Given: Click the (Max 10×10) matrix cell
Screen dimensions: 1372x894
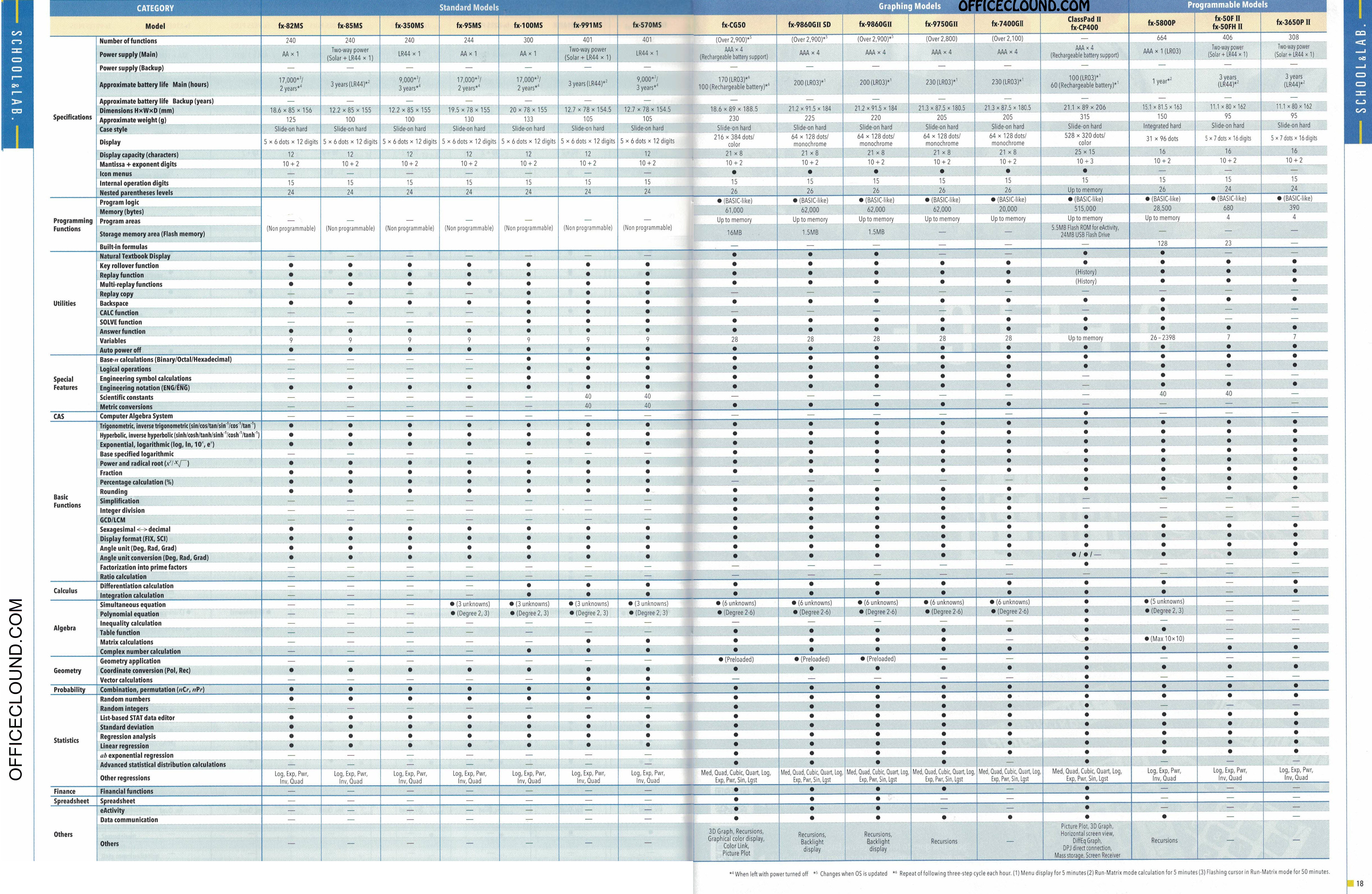Looking at the screenshot, I should click(1165, 639).
